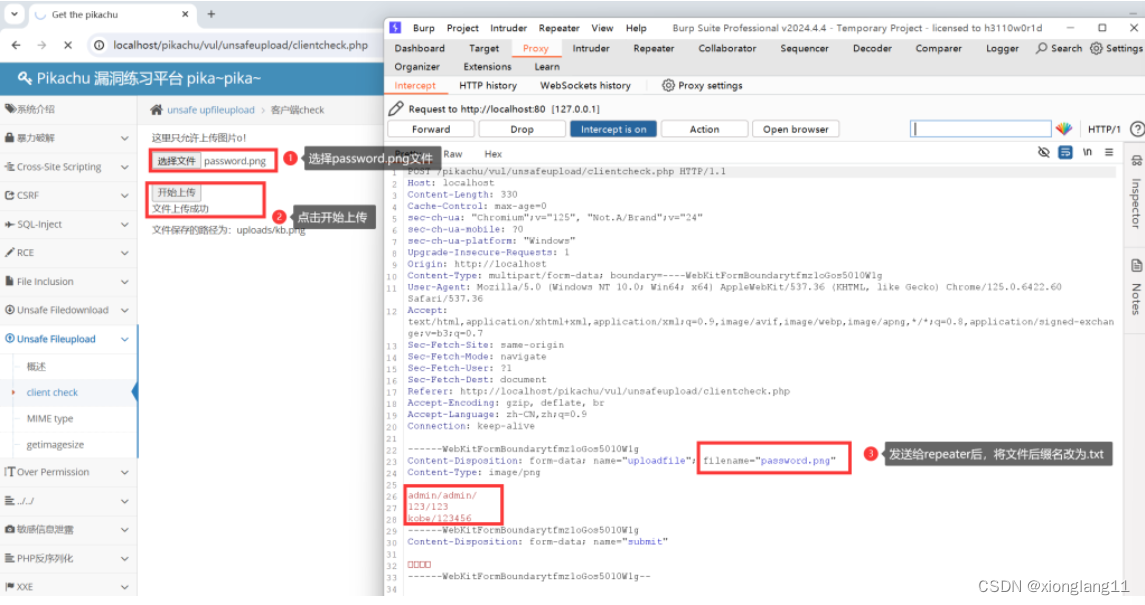Expand the XXE sidebar section
The image size is (1145, 605).
tap(68, 587)
